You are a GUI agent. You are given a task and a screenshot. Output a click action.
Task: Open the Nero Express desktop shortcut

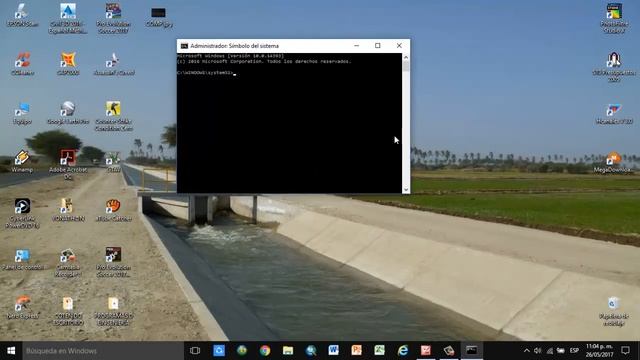pos(22,307)
